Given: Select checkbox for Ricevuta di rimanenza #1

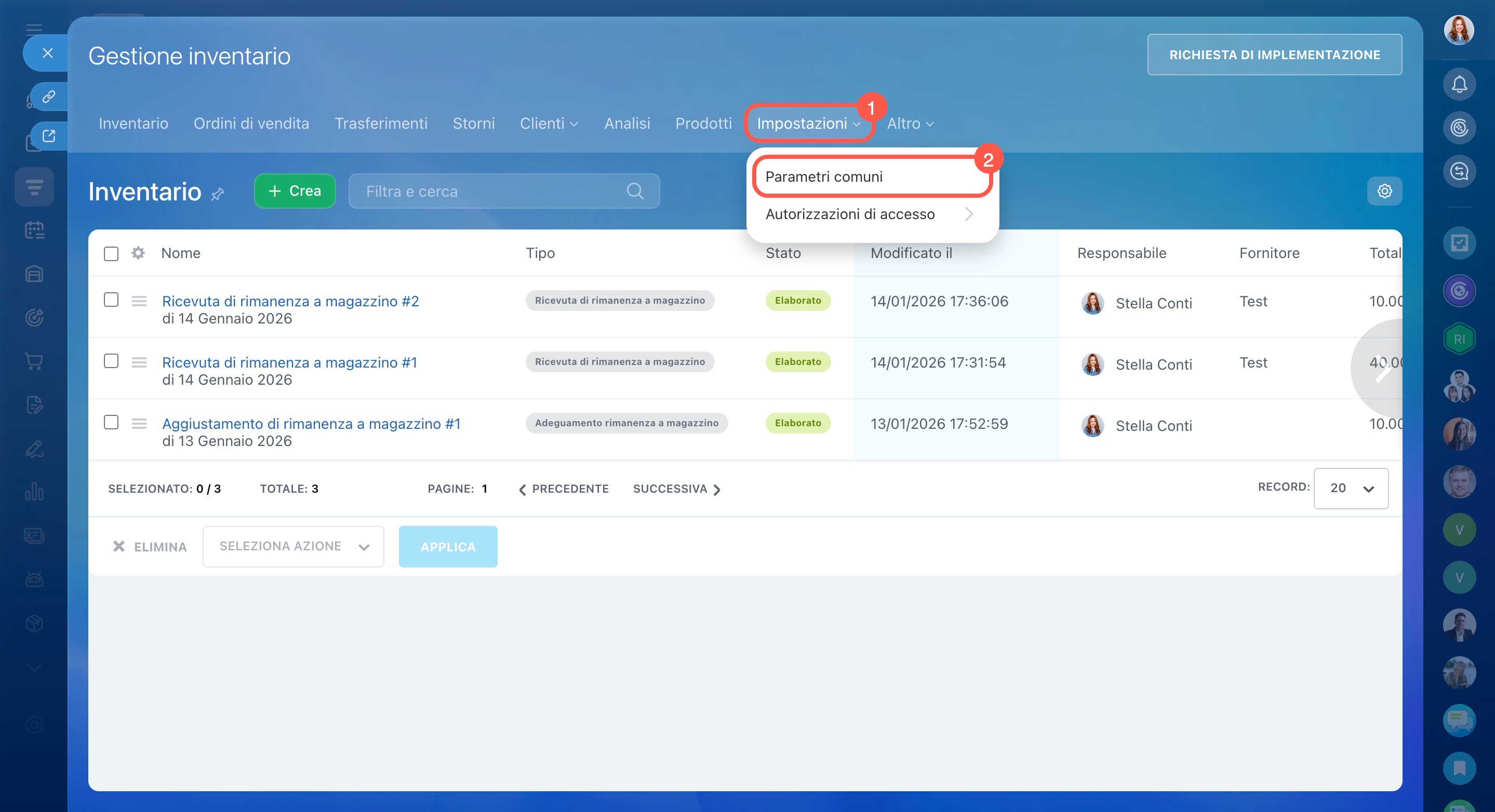Looking at the screenshot, I should coord(111,361).
